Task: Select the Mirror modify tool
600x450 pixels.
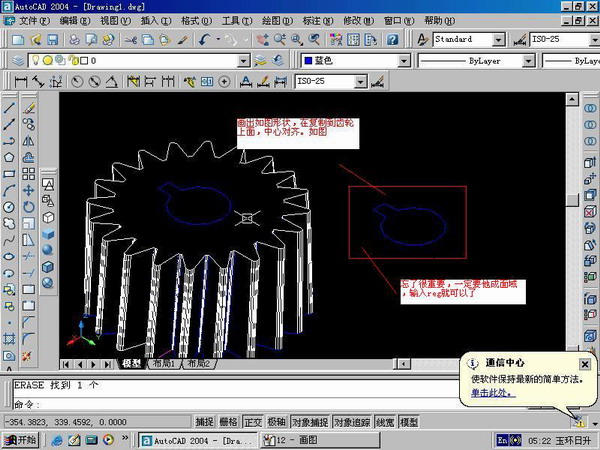Action: (x=29, y=141)
